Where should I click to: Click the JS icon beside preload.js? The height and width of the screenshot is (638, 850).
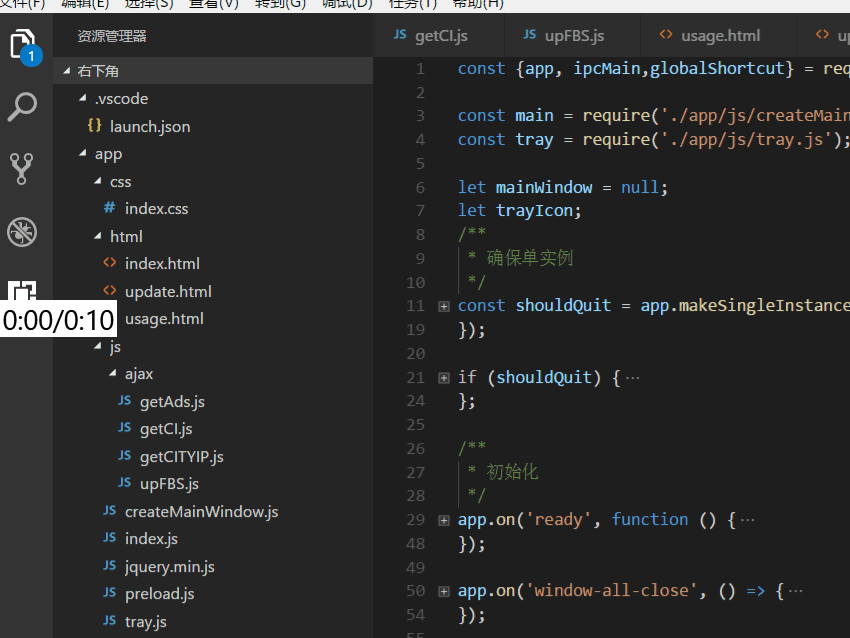tap(110, 592)
